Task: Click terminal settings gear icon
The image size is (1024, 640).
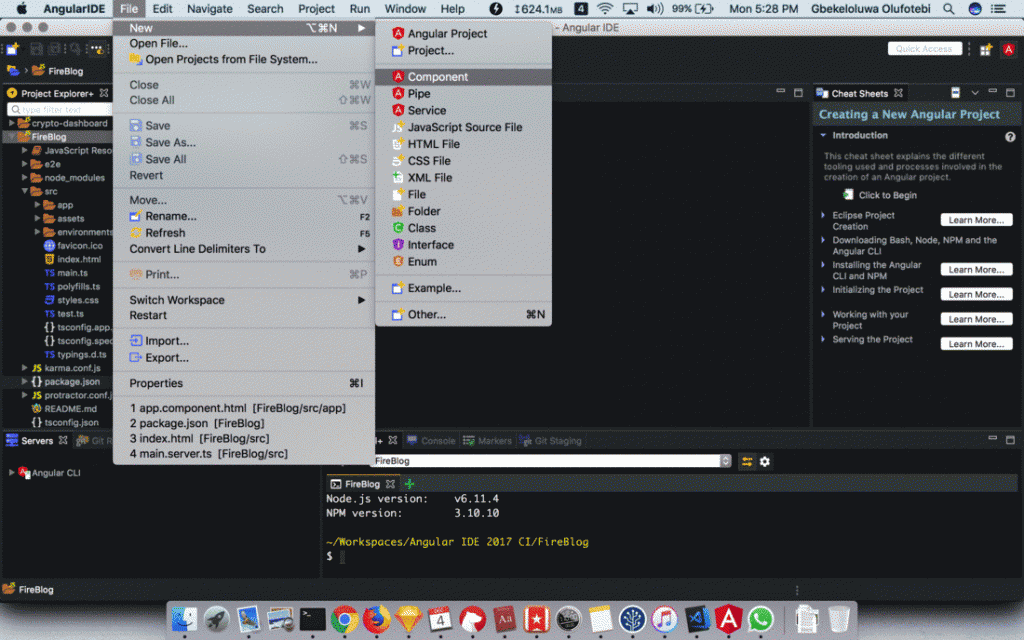Action: (x=765, y=462)
